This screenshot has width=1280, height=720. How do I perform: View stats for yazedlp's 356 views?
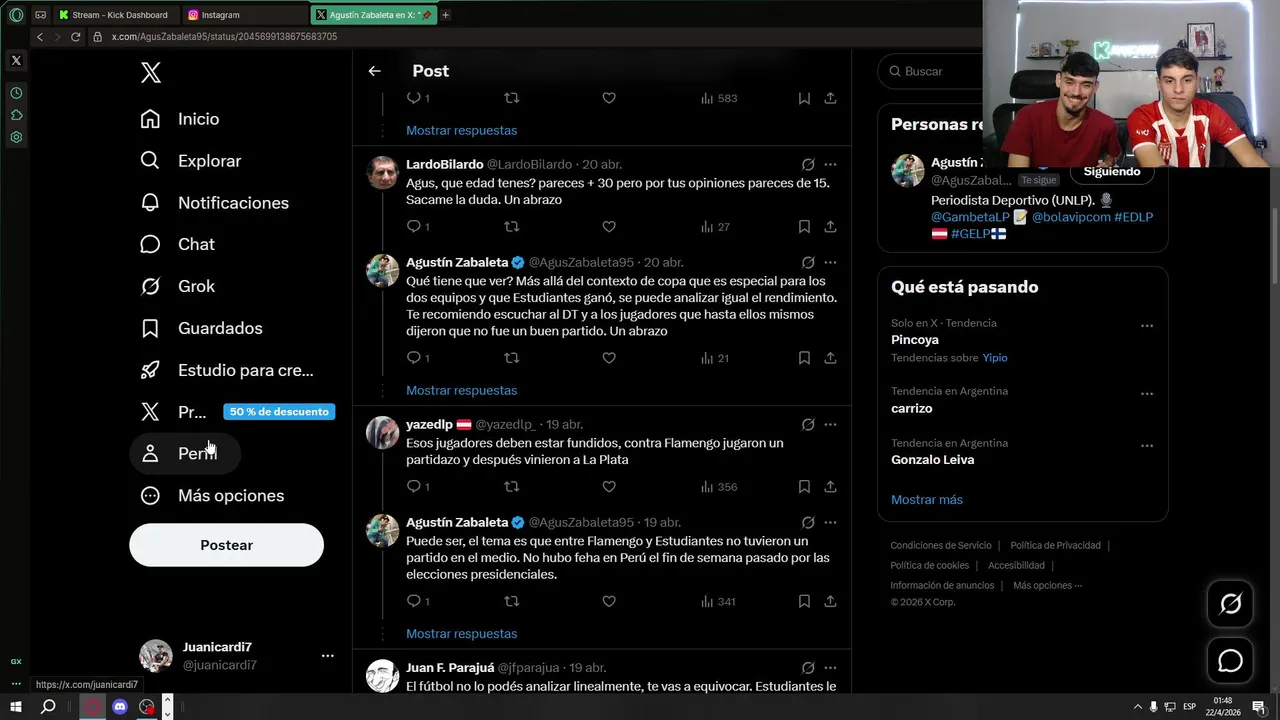(719, 487)
